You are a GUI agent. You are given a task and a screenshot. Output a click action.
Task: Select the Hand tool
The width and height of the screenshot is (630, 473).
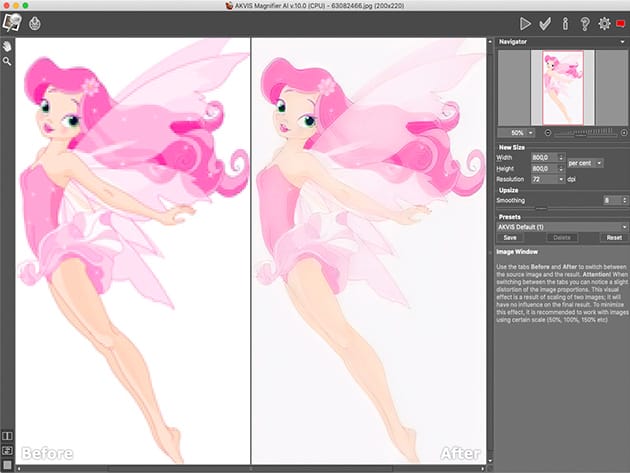pyautogui.click(x=8, y=46)
